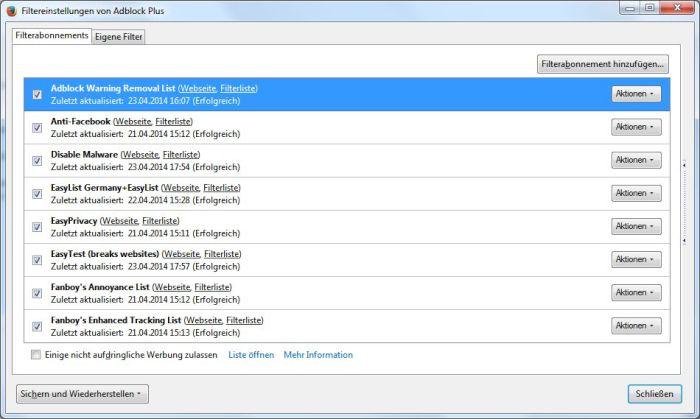
Task: Open Aktionen for EasyList Germany+EasyList
Action: pos(636,193)
